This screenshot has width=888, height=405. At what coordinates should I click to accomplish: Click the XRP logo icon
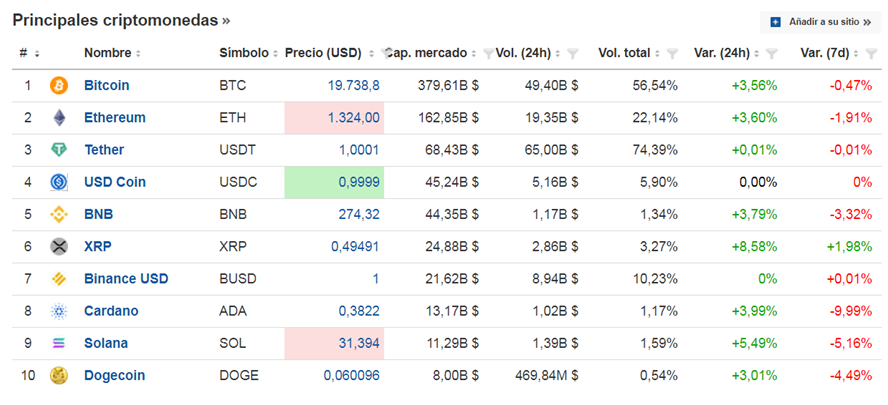click(x=59, y=246)
